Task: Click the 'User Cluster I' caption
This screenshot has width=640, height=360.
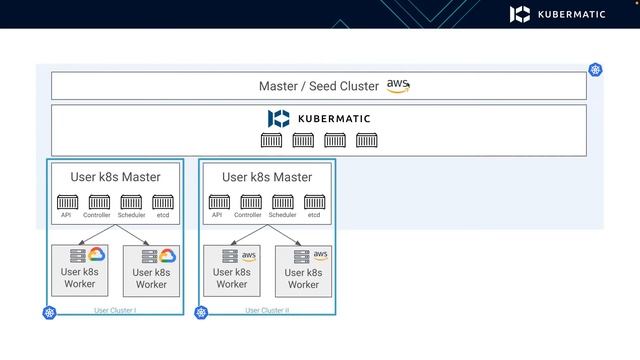Action: pos(115,310)
